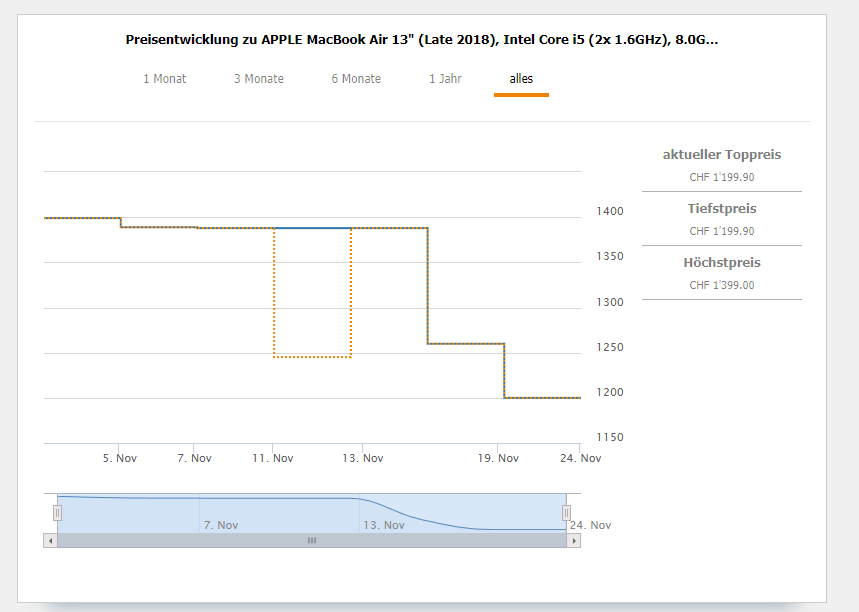The height and width of the screenshot is (612, 859).
Task: Click the 13. Nov label on the x-axis
Action: (363, 458)
